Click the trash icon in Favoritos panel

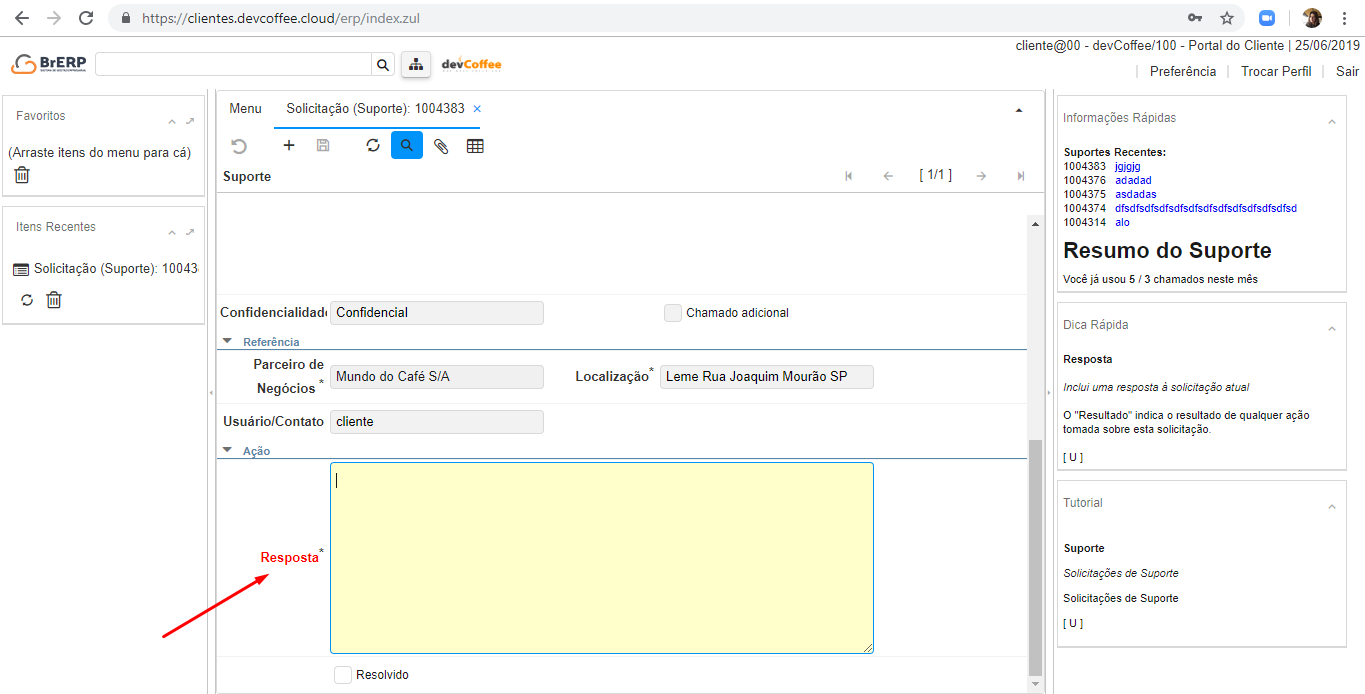pyautogui.click(x=22, y=175)
